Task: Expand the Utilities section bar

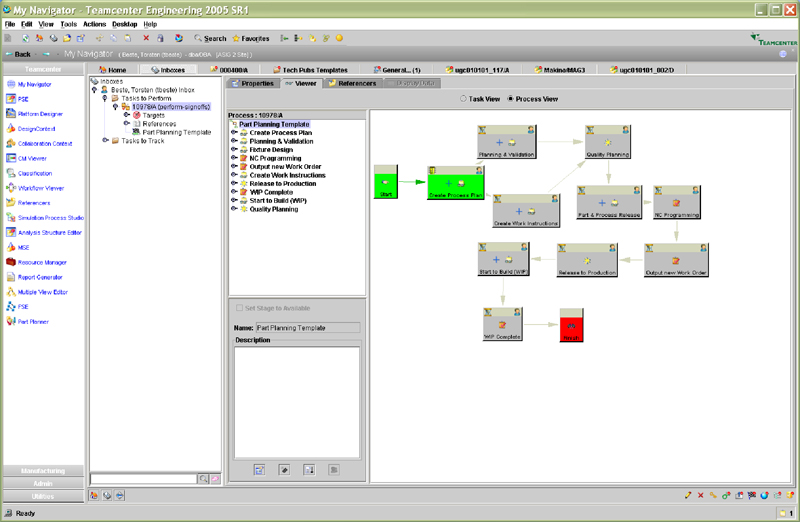Action: pos(43,496)
